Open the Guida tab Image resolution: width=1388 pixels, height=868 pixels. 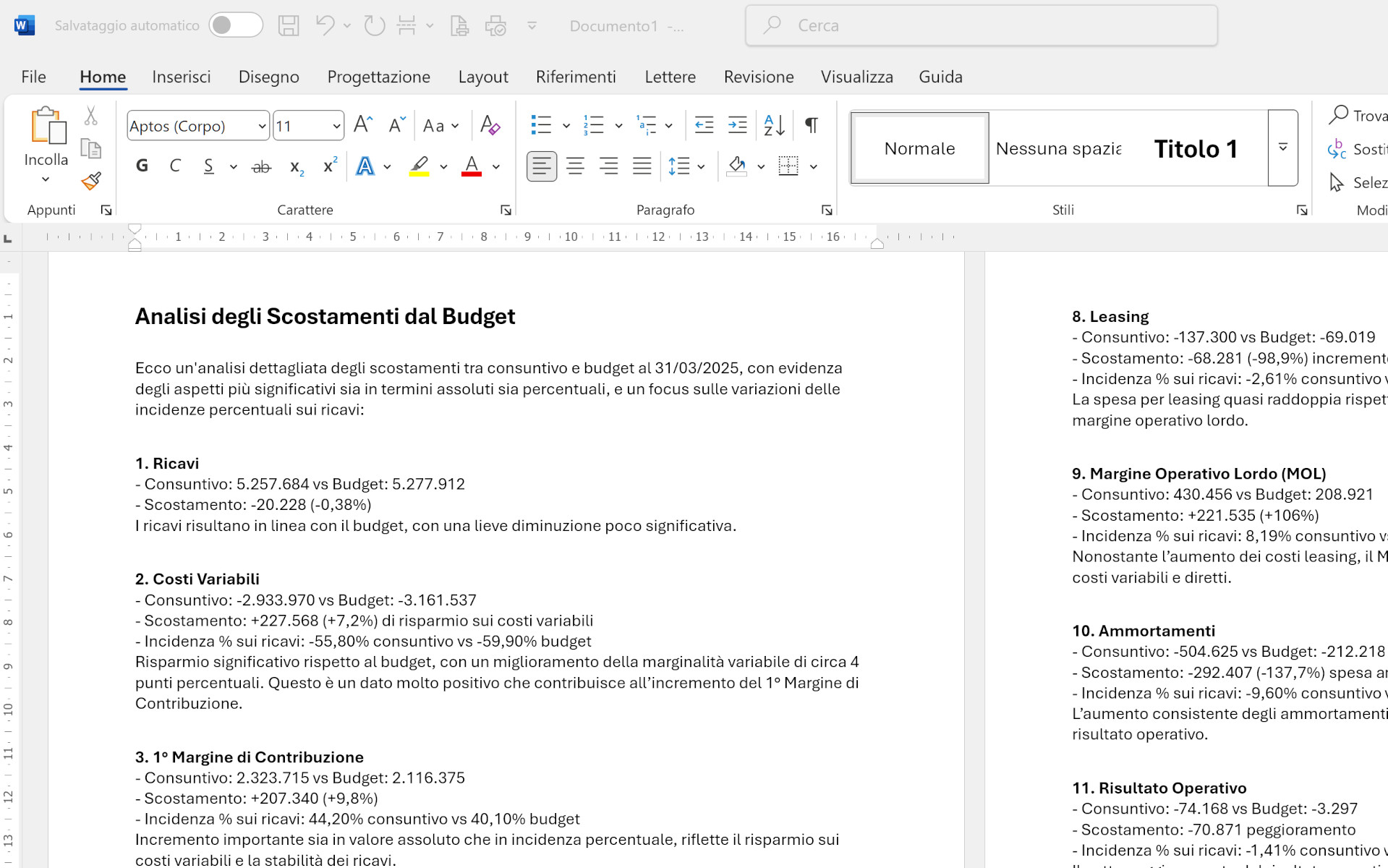point(940,77)
